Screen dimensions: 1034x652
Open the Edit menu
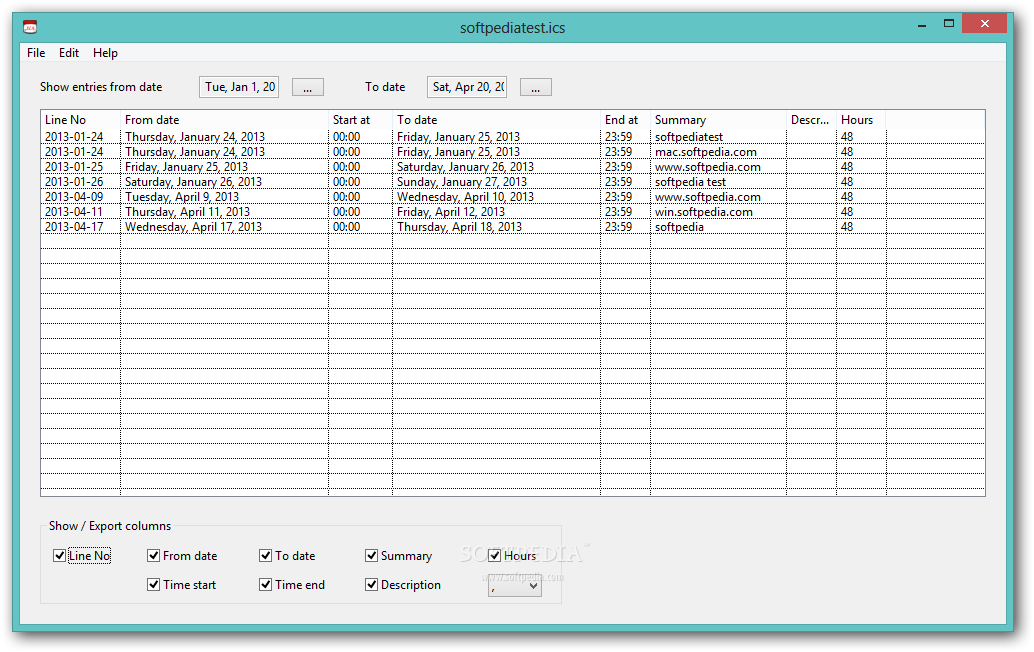(69, 53)
